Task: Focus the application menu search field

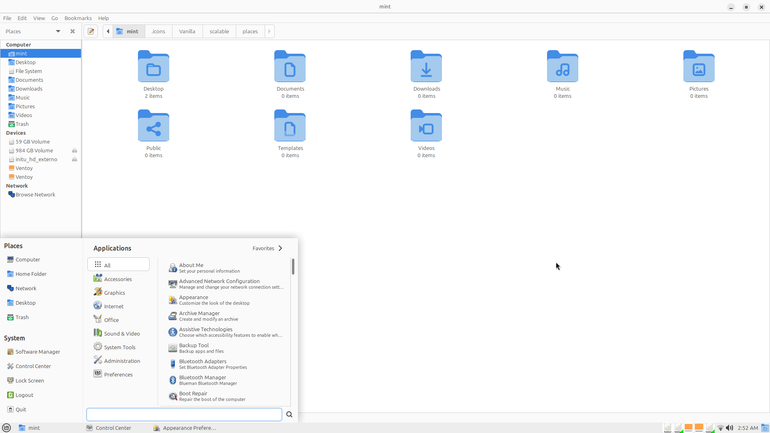Action: [x=184, y=414]
